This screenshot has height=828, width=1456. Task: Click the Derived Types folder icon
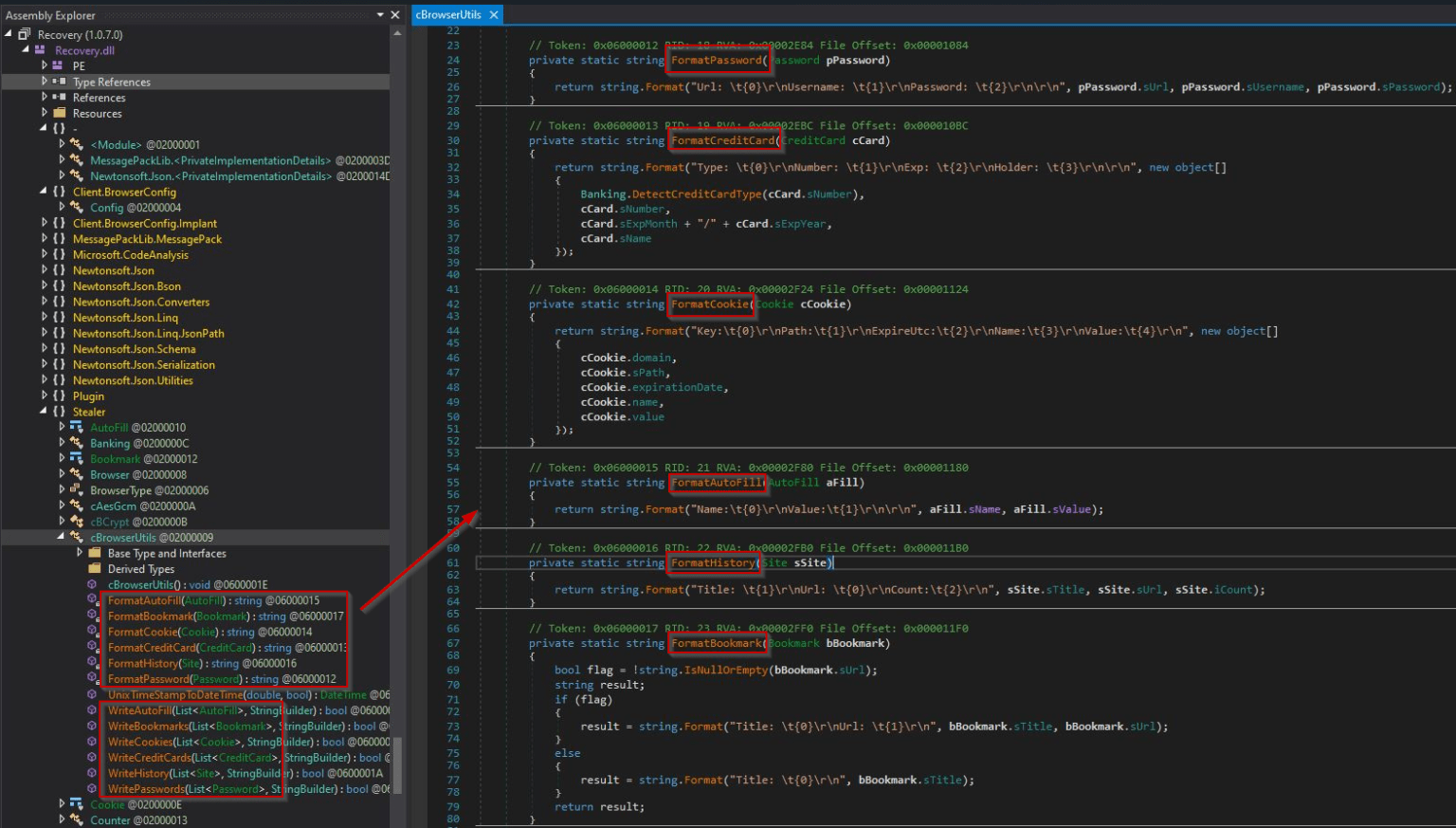pos(94,569)
